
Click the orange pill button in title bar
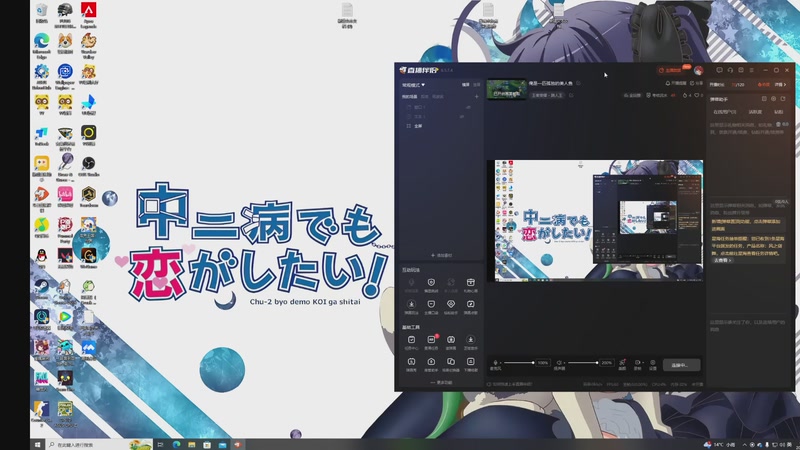[670, 70]
